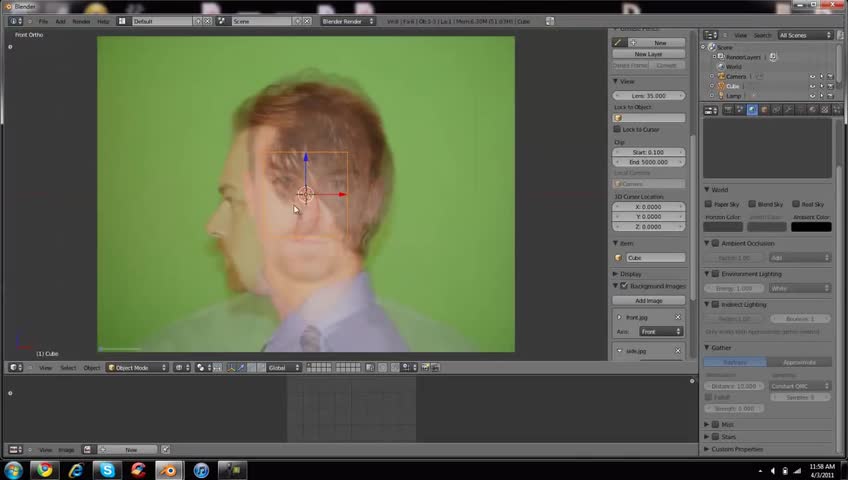Click the grease pencil draw icon
Viewport: 848px width, 480px height.
(618, 42)
